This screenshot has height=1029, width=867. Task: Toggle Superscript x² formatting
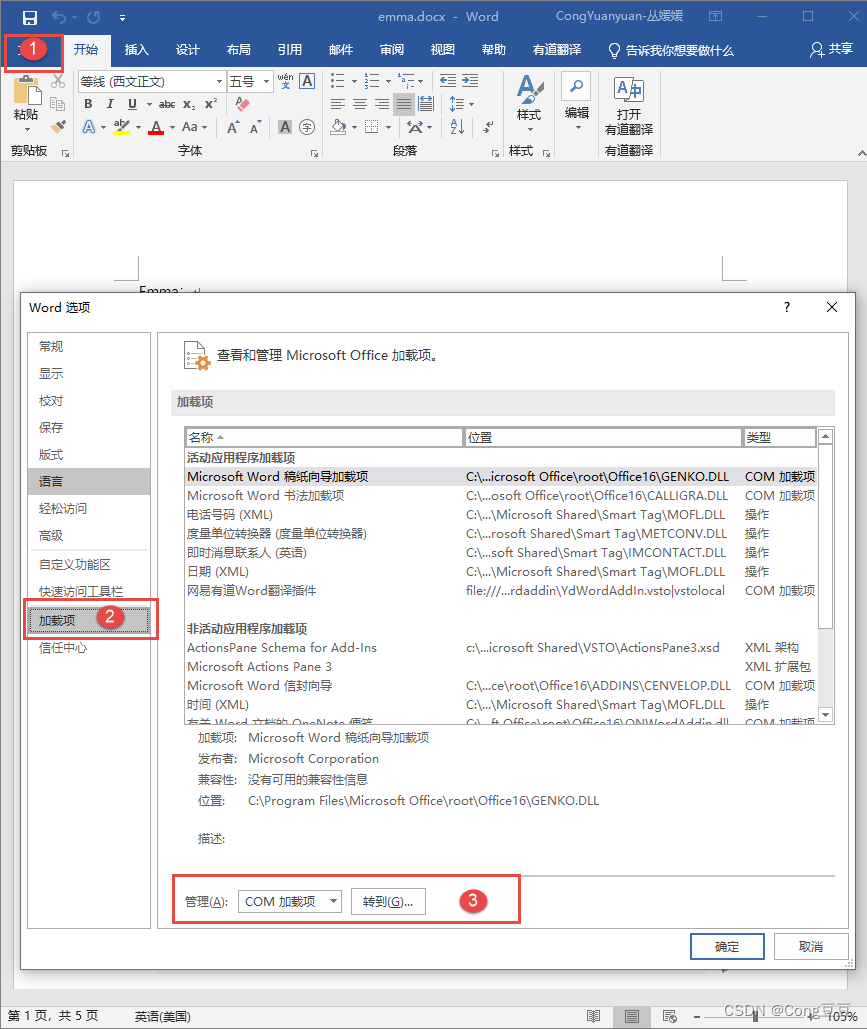(x=211, y=104)
